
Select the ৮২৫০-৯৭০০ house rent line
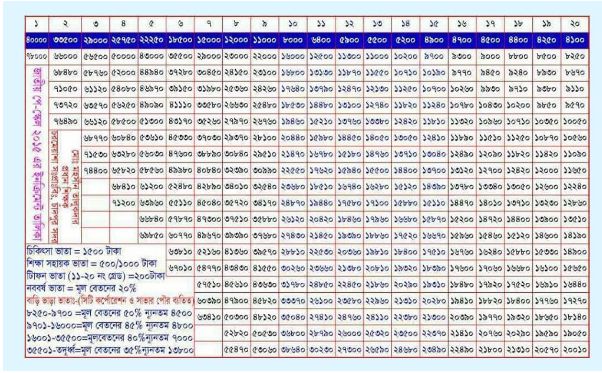pyautogui.click(x=110, y=313)
